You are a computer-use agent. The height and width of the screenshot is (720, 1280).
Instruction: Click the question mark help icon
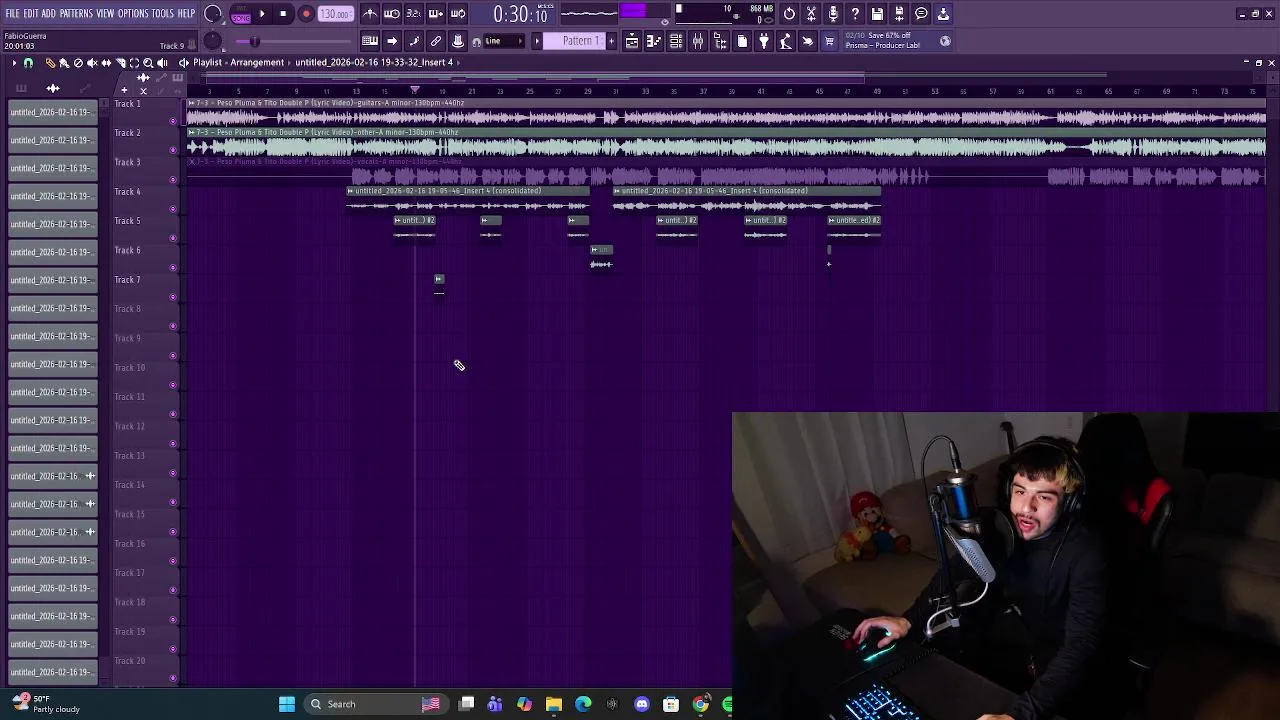855,14
